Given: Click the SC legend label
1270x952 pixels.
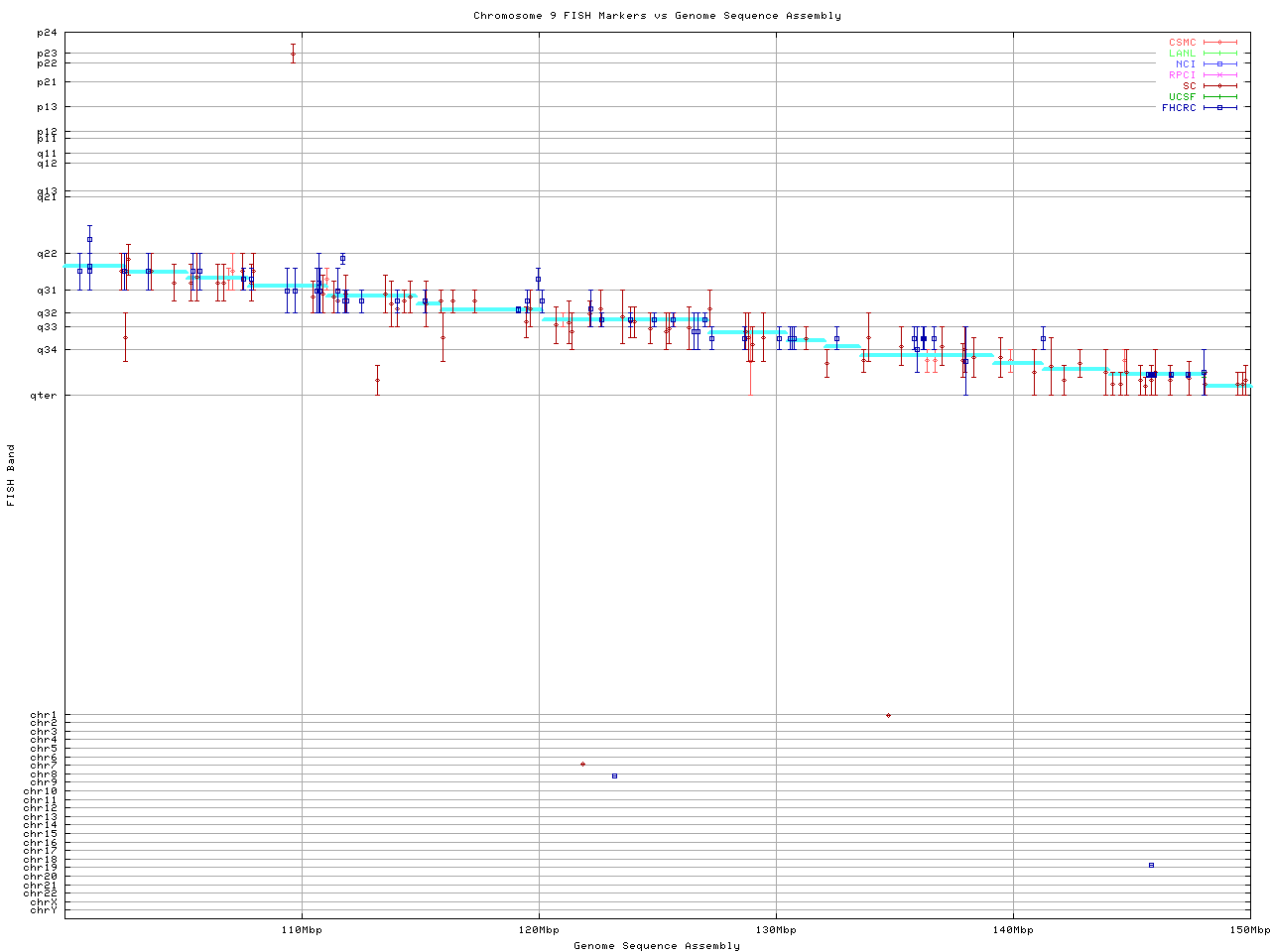Looking at the screenshot, I should pyautogui.click(x=1189, y=85).
